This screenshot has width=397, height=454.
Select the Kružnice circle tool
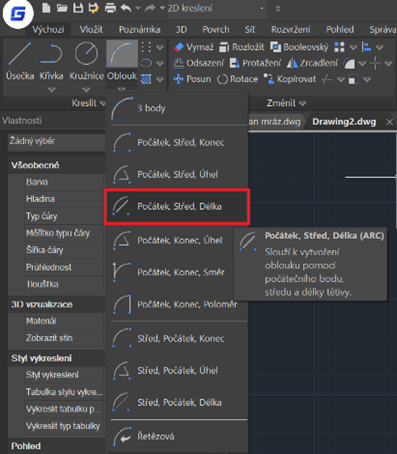[86, 61]
